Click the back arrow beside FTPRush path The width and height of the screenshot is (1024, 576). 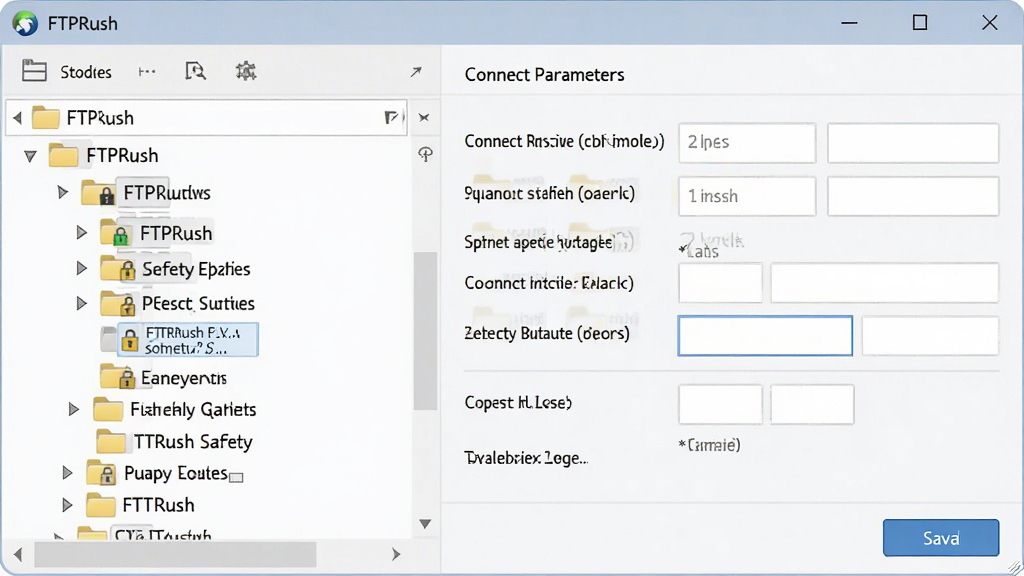[18, 118]
